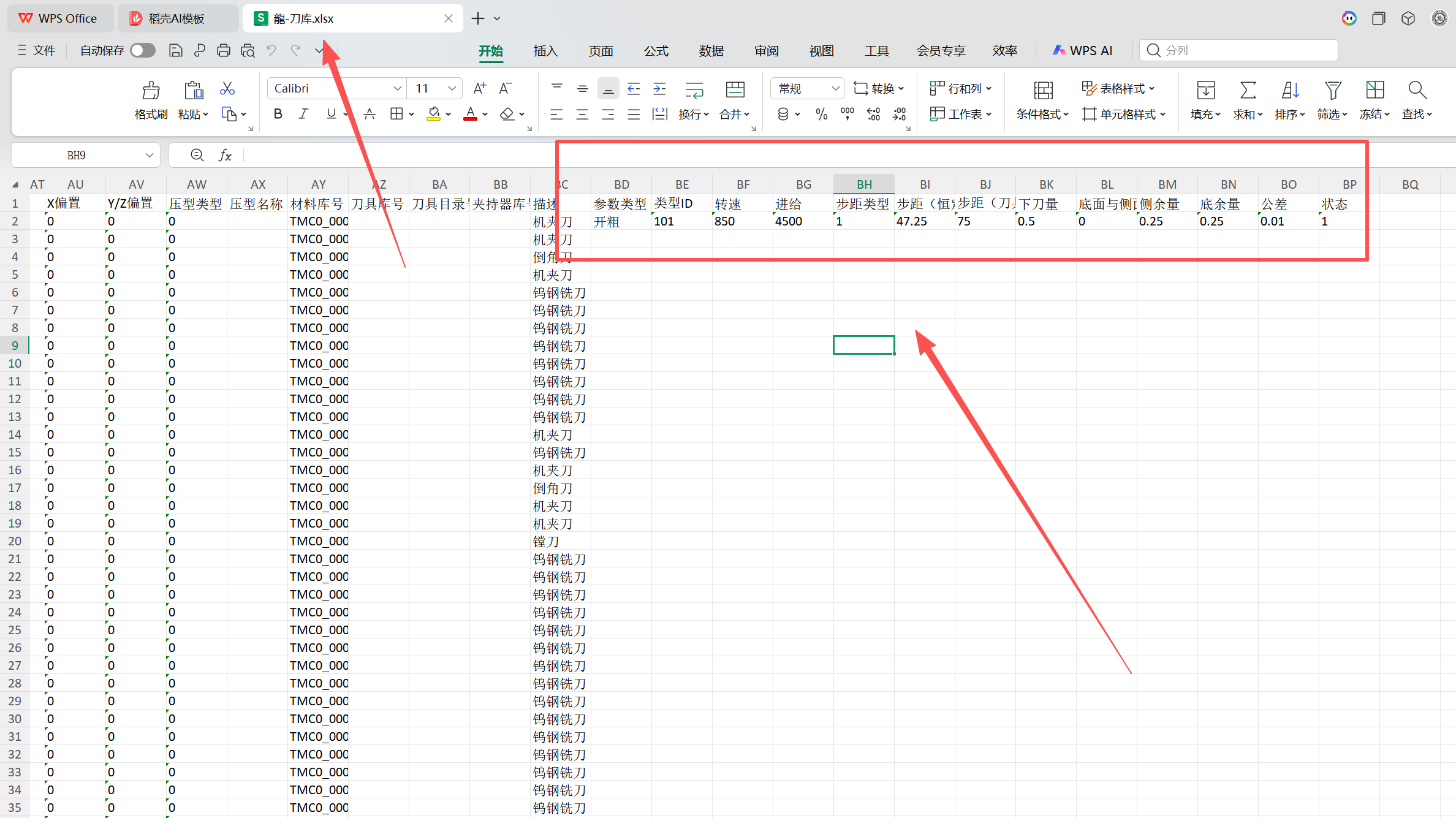Viewport: 1456px width, 818px height.
Task: Click the eraser clear formatting icon
Action: point(507,114)
